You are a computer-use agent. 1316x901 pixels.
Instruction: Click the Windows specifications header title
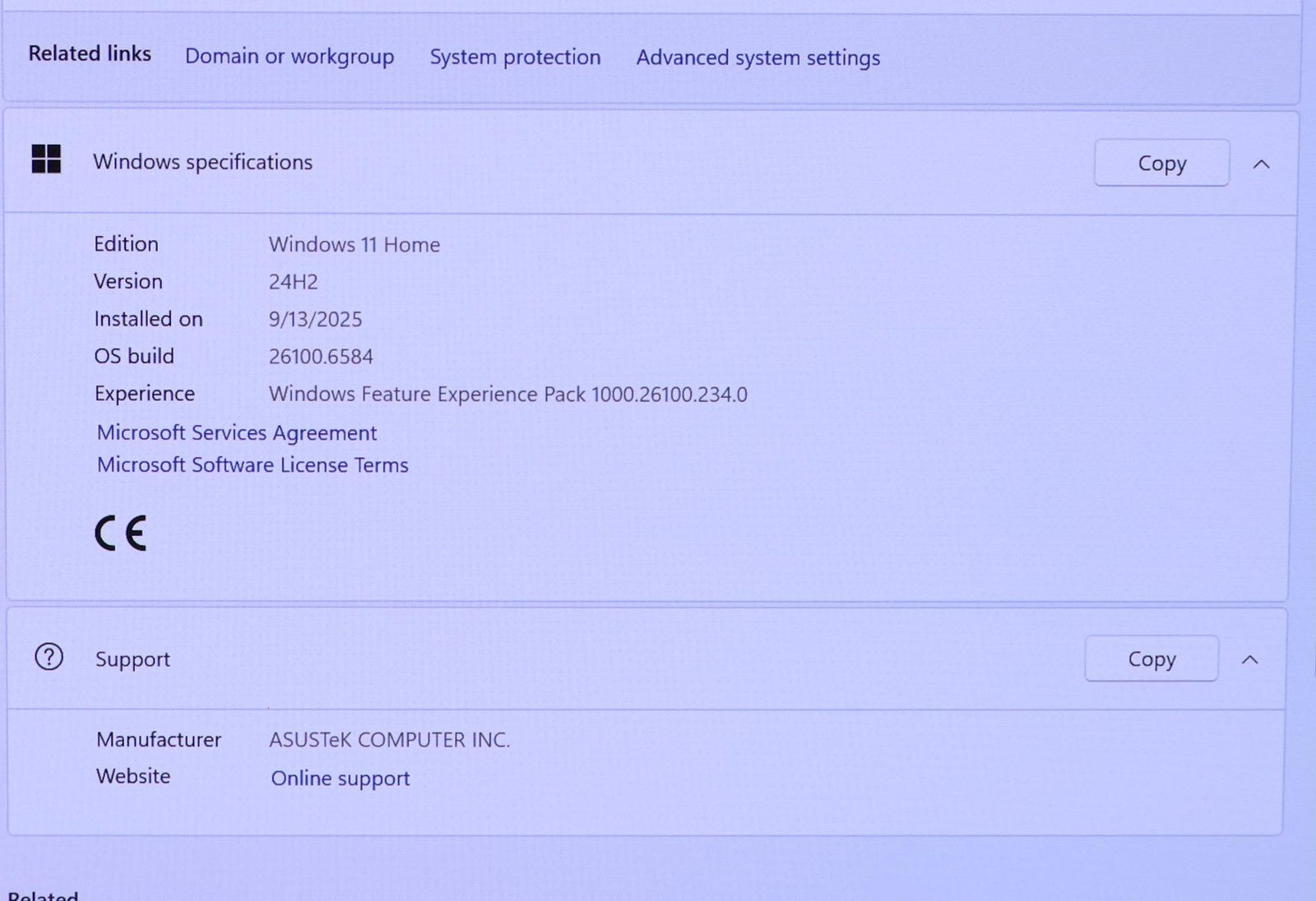[202, 162]
